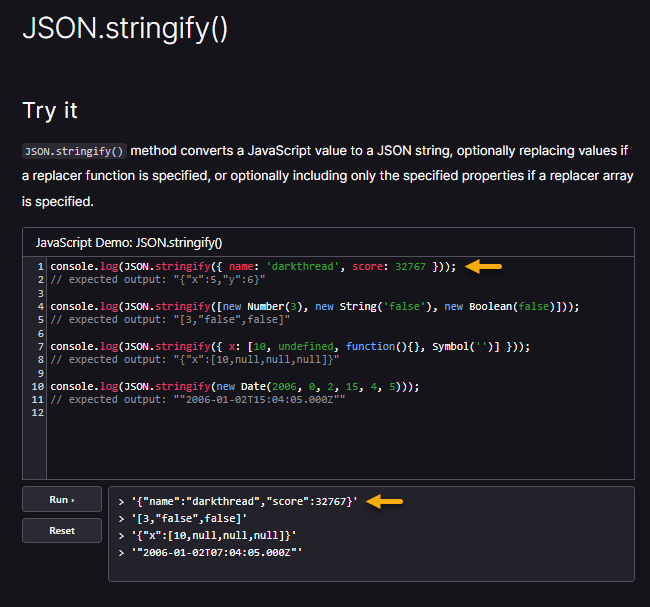Click the Reset button
650x607 pixels.
62,531
